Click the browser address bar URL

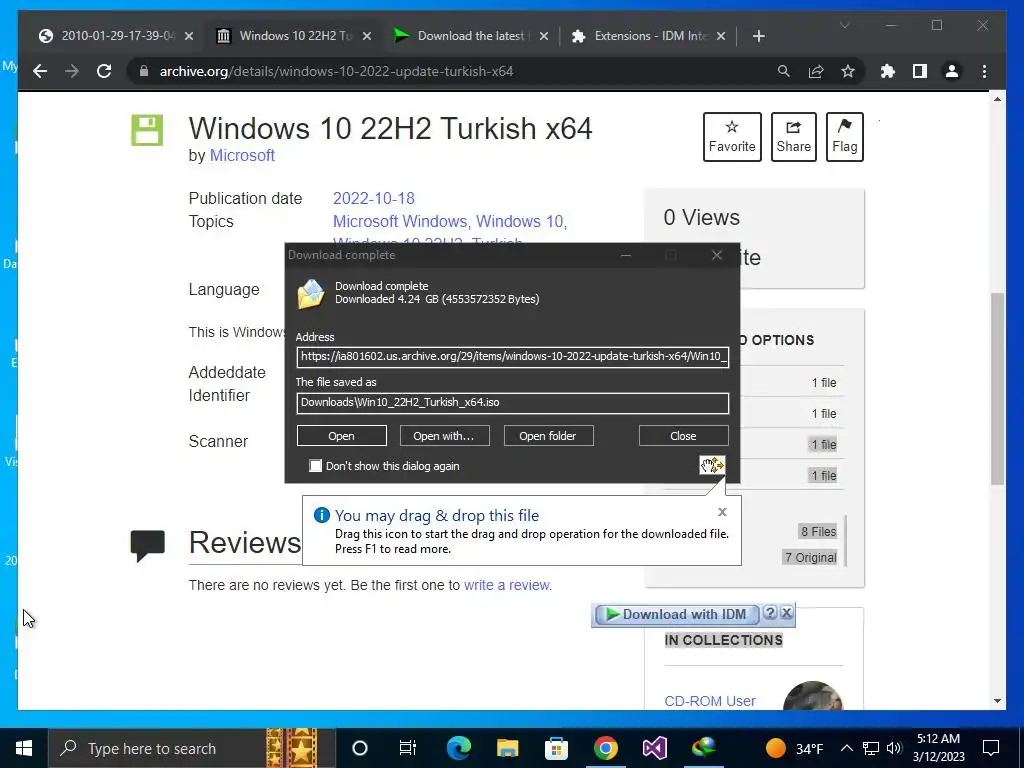click(336, 71)
